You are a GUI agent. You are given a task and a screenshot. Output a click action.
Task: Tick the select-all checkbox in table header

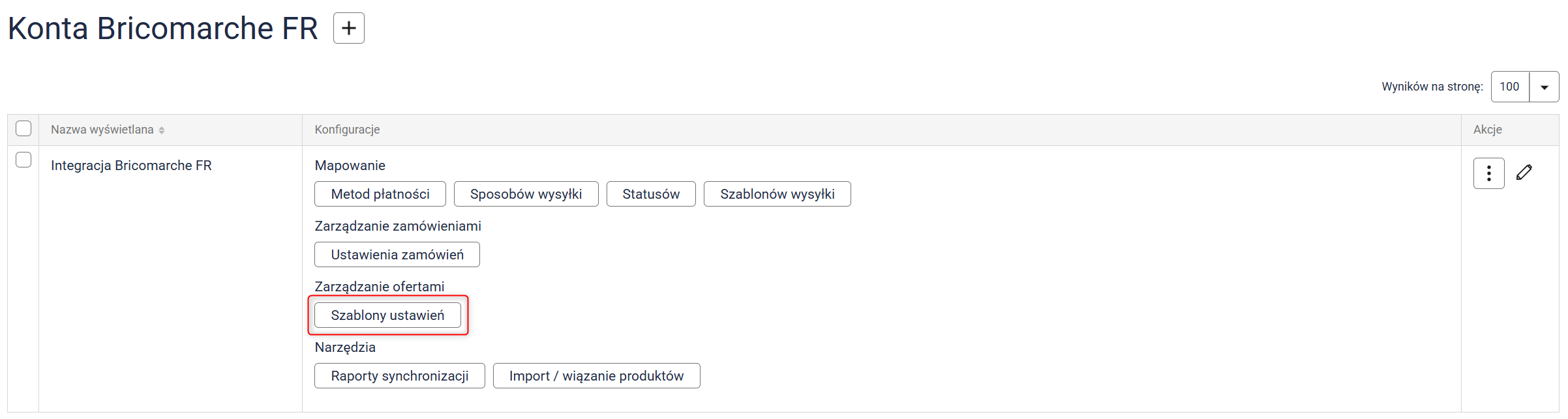(23, 128)
